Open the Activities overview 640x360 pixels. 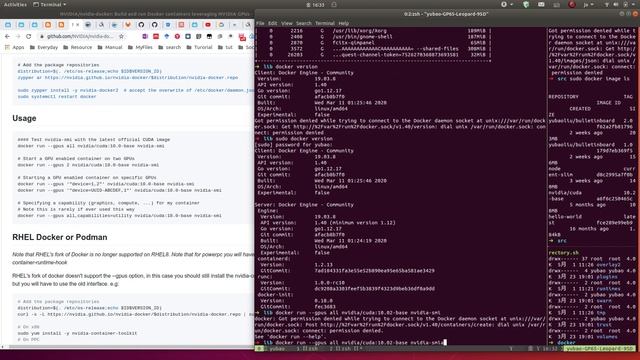pyautogui.click(x=16, y=4)
